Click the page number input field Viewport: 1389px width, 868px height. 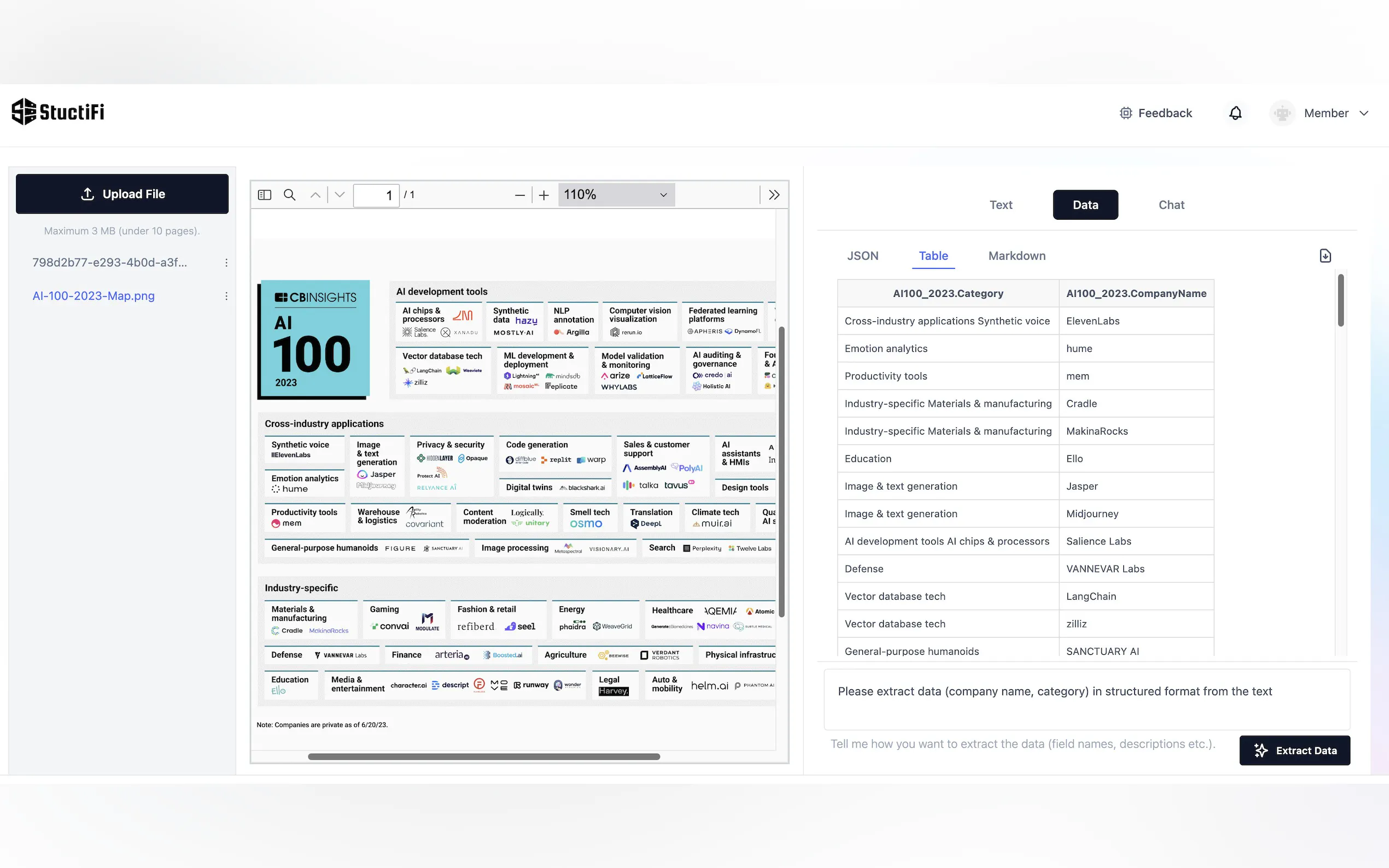[376, 195]
